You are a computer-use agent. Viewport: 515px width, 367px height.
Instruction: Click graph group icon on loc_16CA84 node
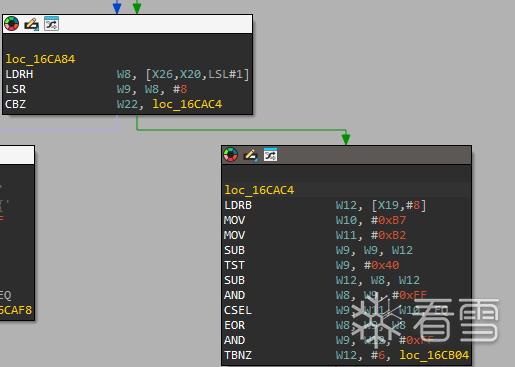click(51, 24)
